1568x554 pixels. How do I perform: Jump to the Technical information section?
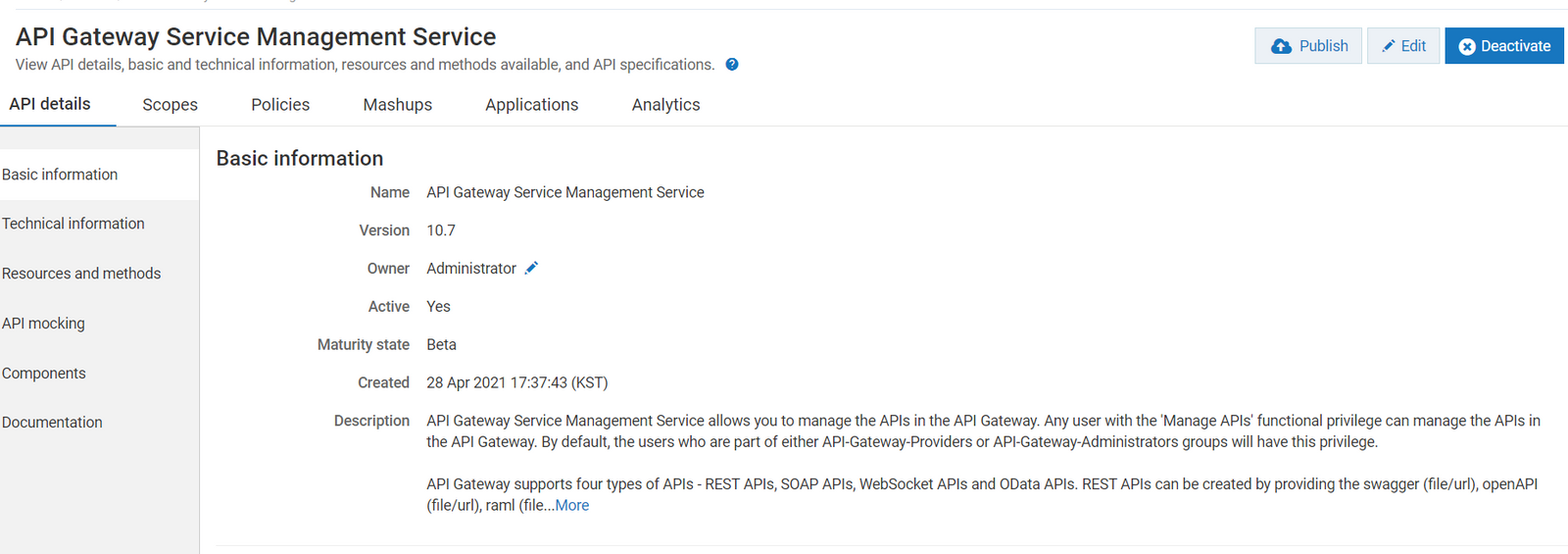[73, 224]
